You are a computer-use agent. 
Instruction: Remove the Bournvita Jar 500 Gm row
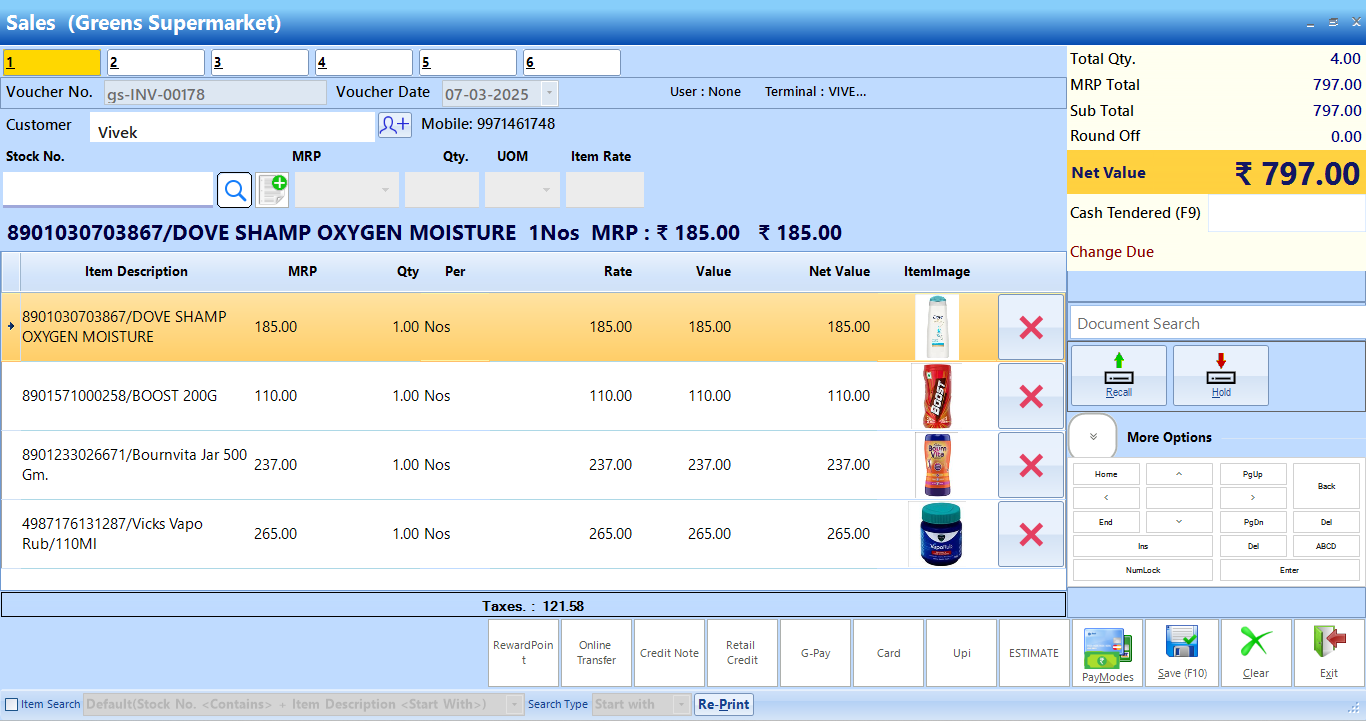click(1031, 465)
